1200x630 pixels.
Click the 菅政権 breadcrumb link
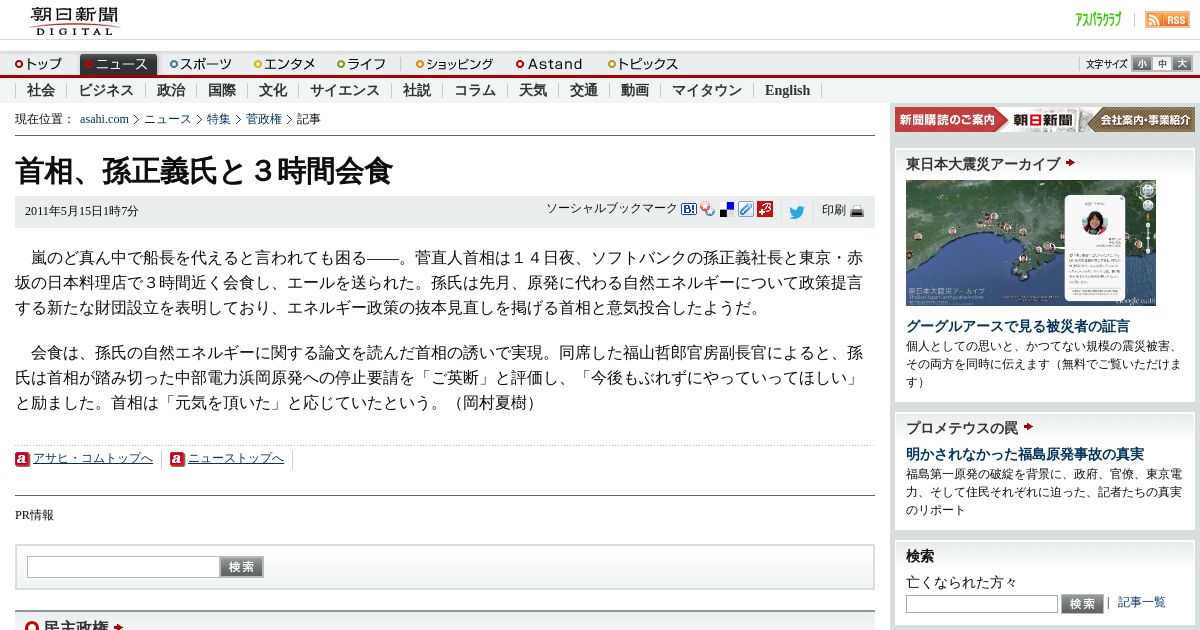(264, 119)
